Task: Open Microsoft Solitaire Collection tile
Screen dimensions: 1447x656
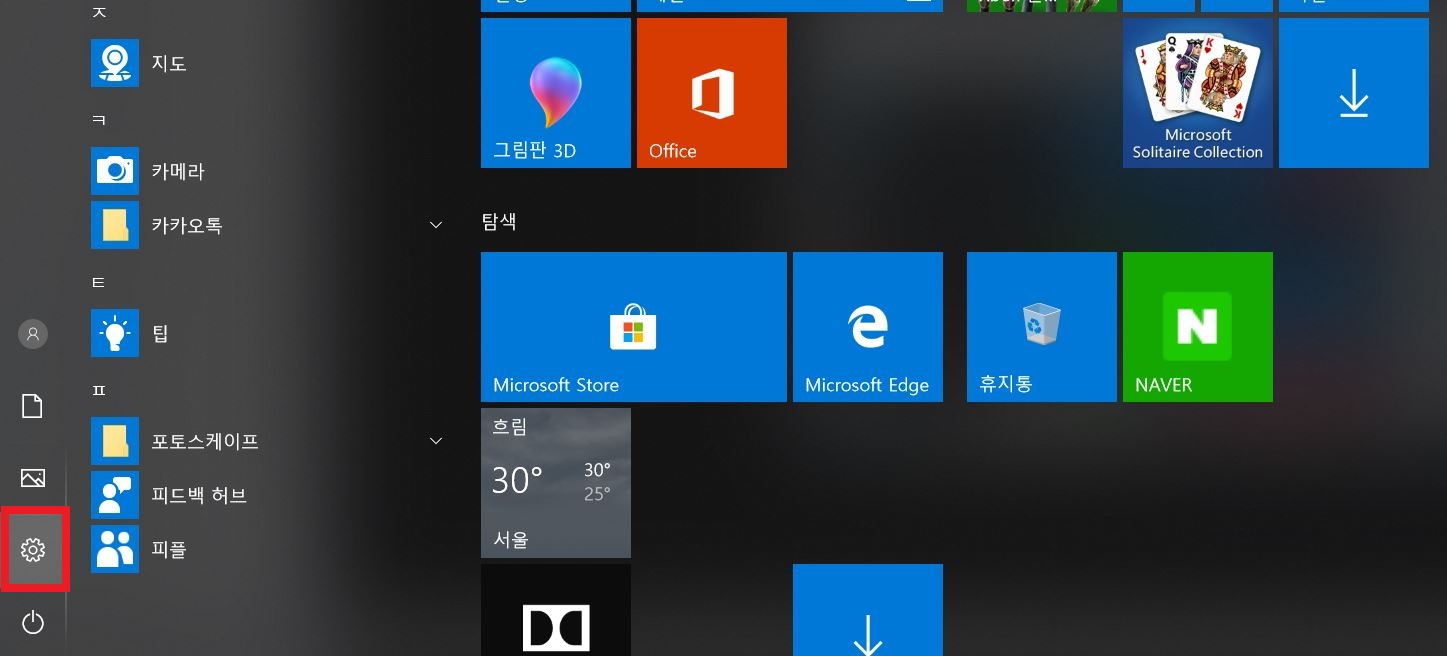Action: pyautogui.click(x=1198, y=93)
